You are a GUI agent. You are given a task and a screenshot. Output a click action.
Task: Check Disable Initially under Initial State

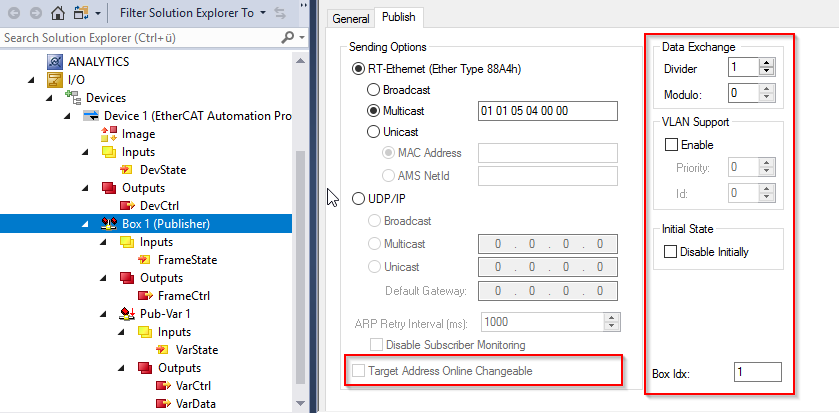[x=670, y=251]
